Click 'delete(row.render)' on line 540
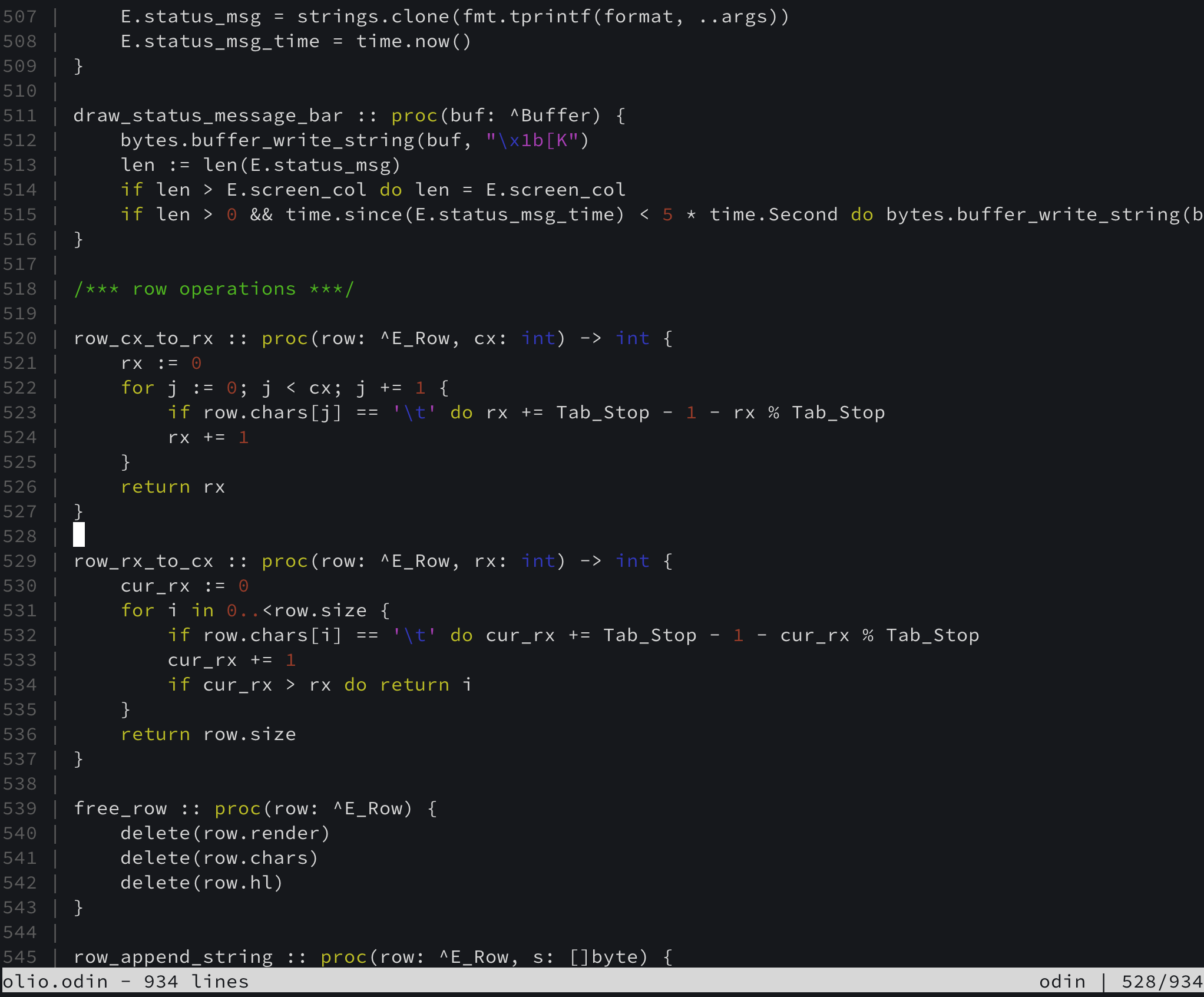The width and height of the screenshot is (1204, 997). click(225, 833)
